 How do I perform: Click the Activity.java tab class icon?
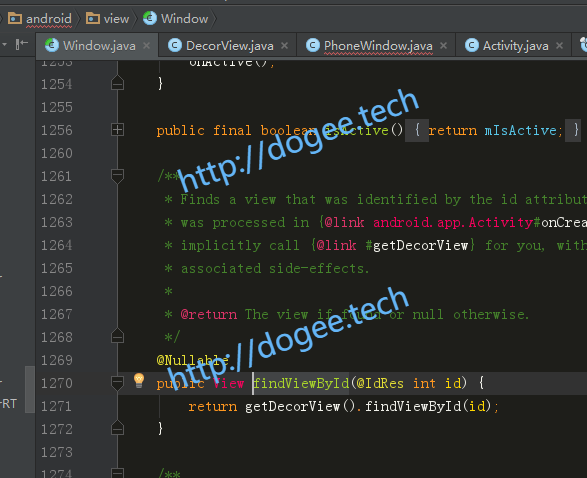pos(472,45)
